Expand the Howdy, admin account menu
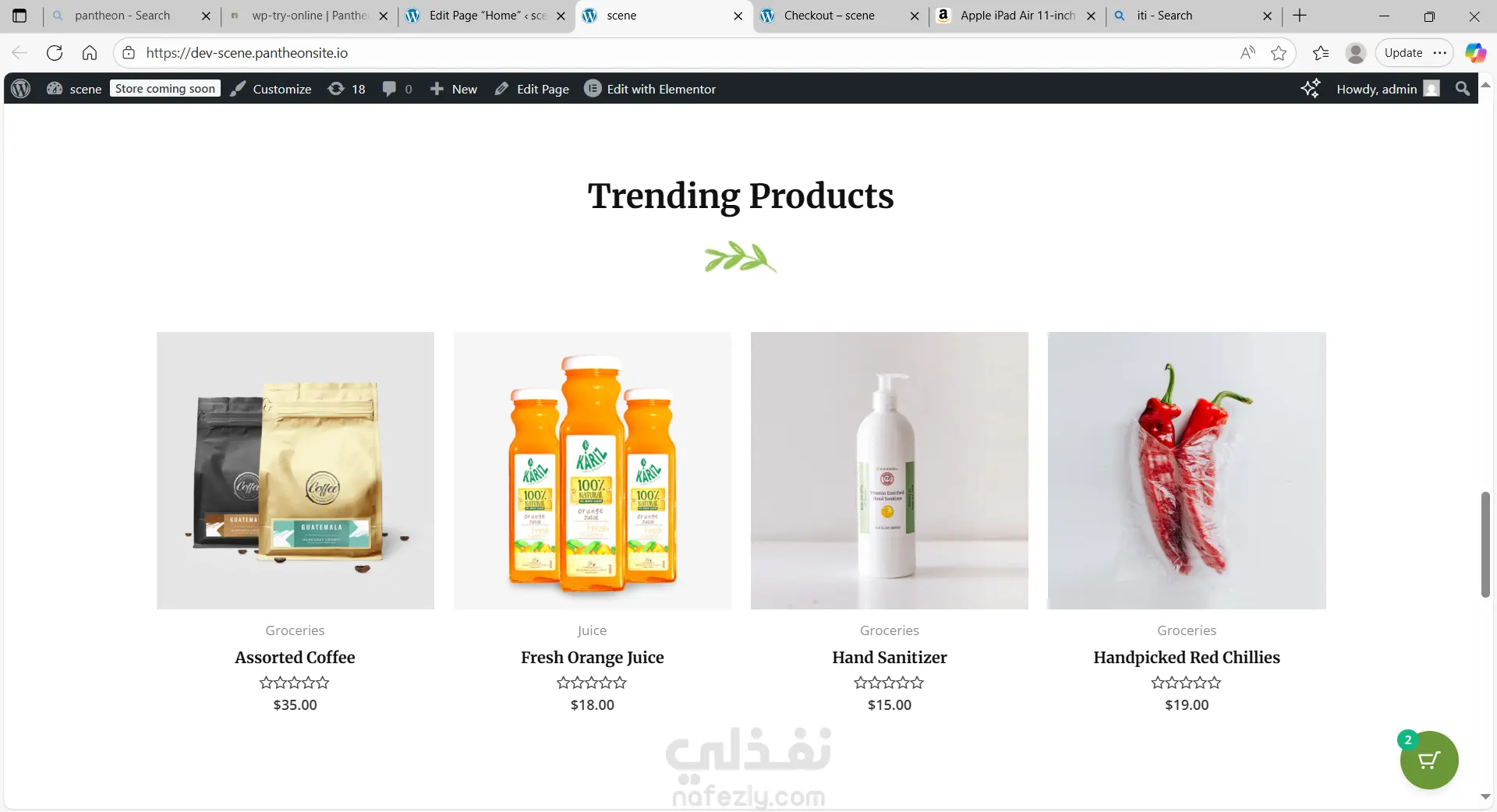Image resolution: width=1497 pixels, height=812 pixels. [x=1388, y=89]
